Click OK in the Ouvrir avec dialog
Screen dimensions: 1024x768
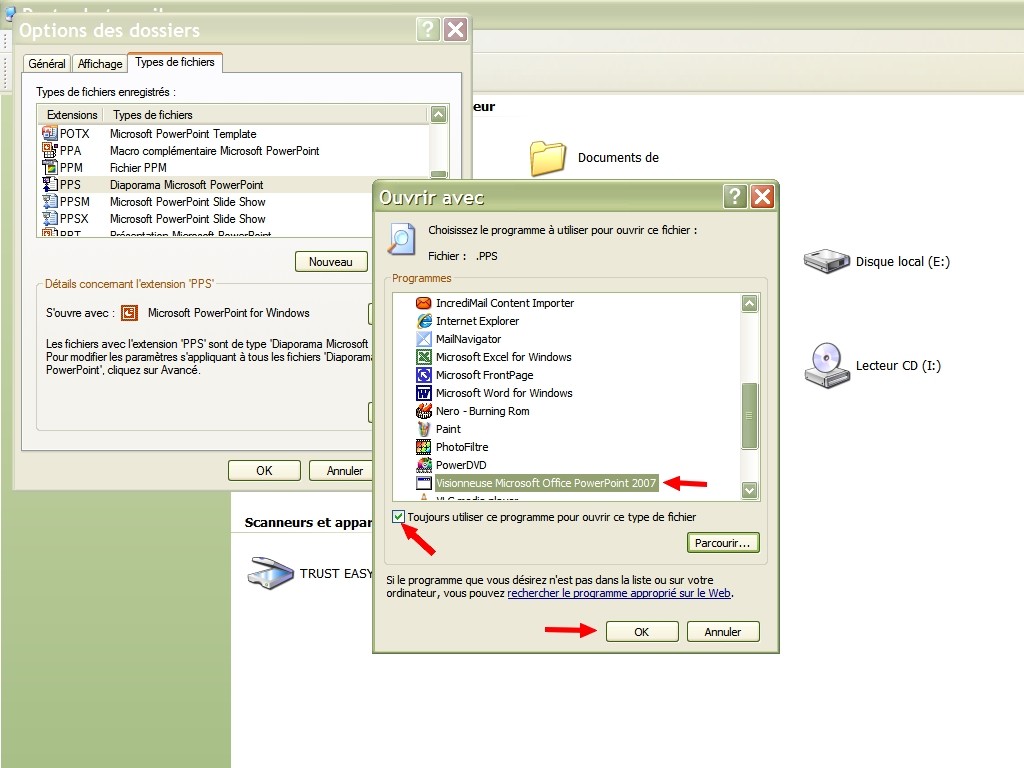[641, 632]
